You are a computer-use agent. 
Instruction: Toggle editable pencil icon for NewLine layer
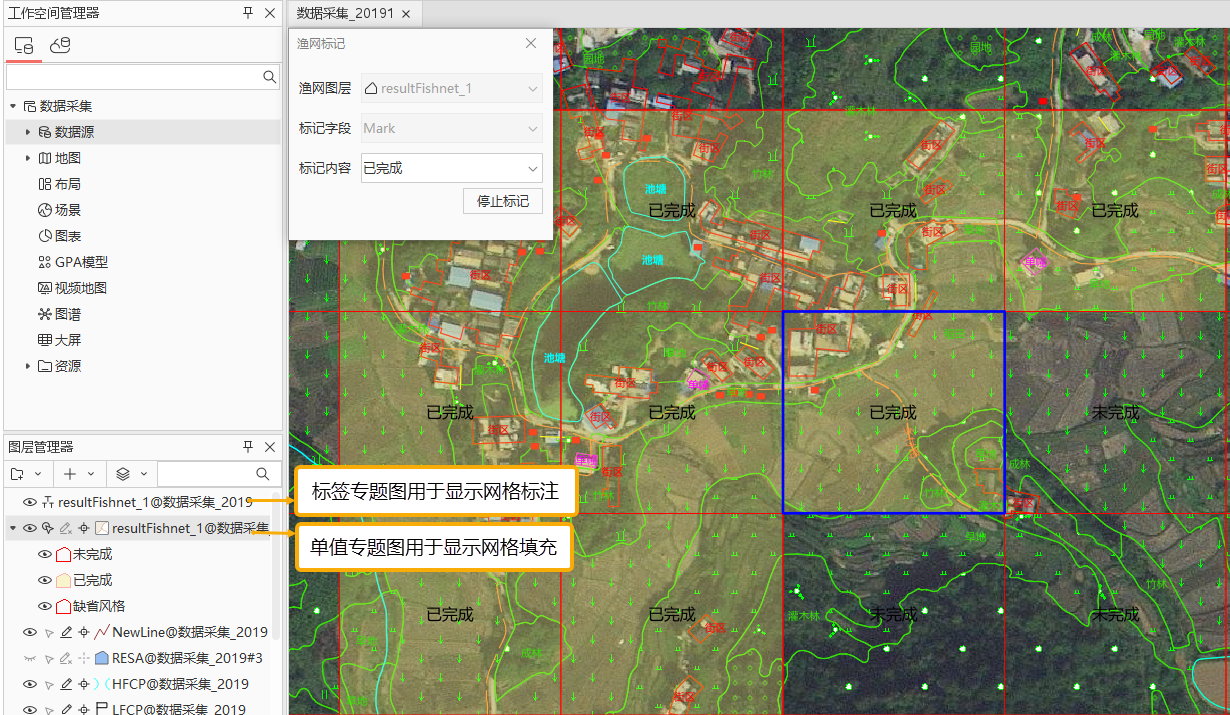tap(66, 632)
